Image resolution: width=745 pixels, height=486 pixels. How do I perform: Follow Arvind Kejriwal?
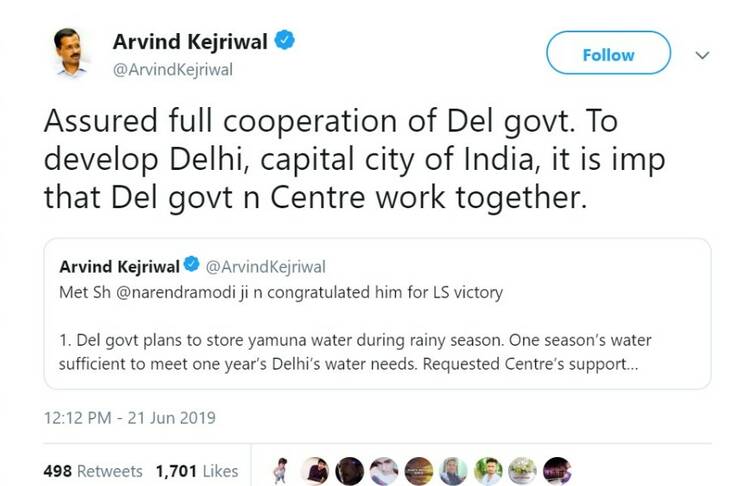coord(608,54)
